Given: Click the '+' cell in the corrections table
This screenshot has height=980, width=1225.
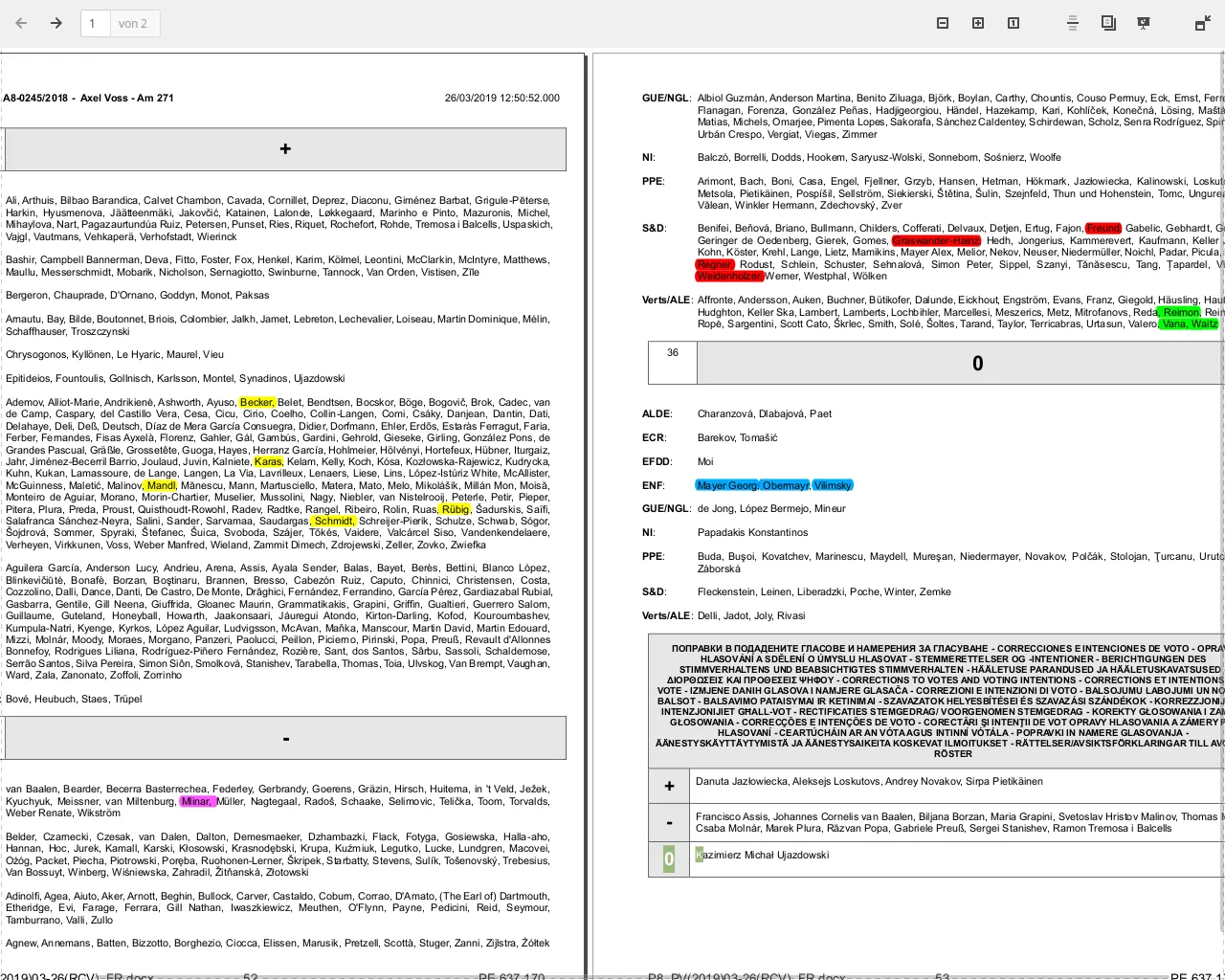Looking at the screenshot, I should tap(669, 786).
